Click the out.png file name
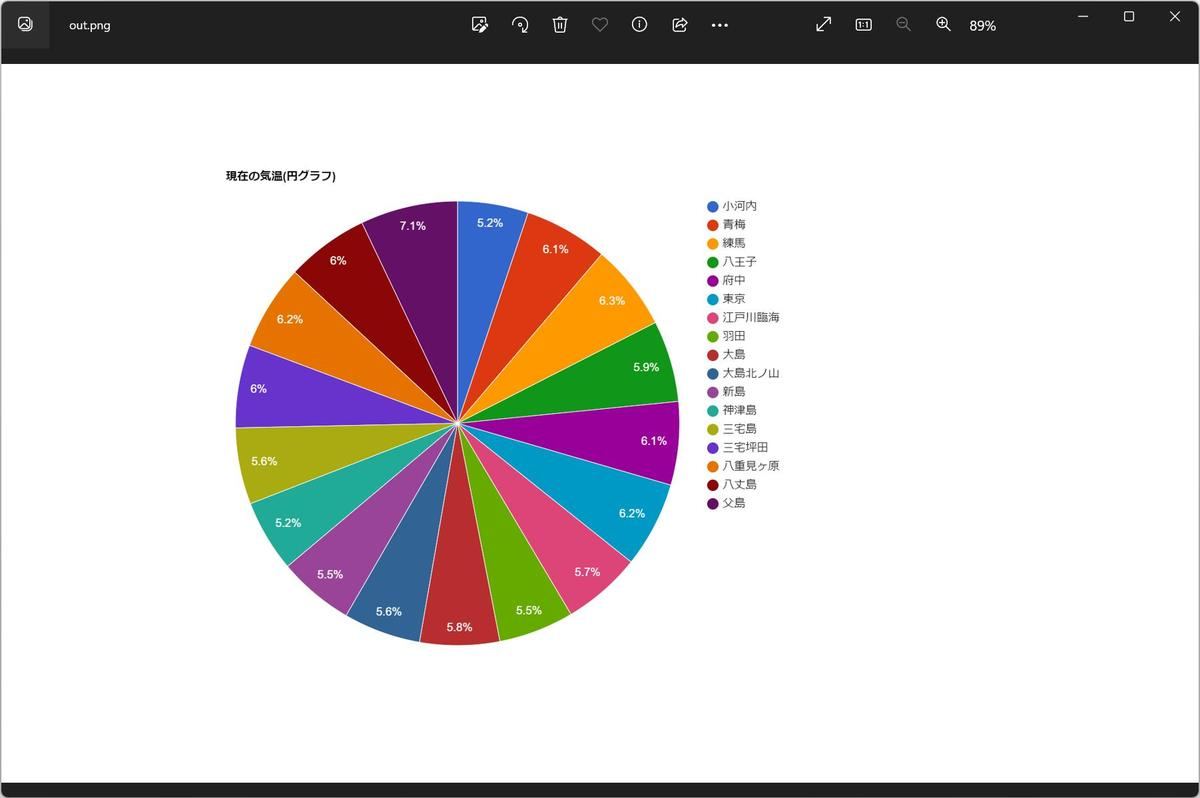Screen dimensions: 1200x798 point(90,25)
